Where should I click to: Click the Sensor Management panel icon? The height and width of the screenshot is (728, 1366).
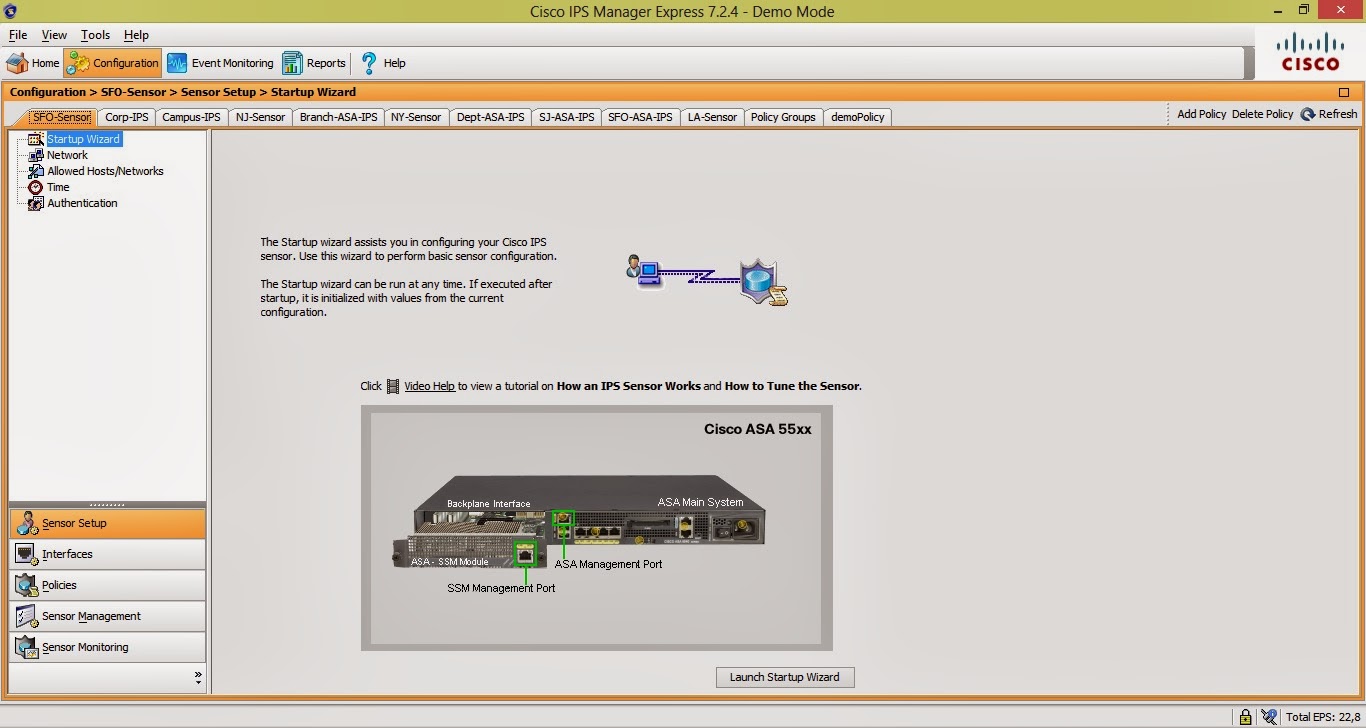27,616
